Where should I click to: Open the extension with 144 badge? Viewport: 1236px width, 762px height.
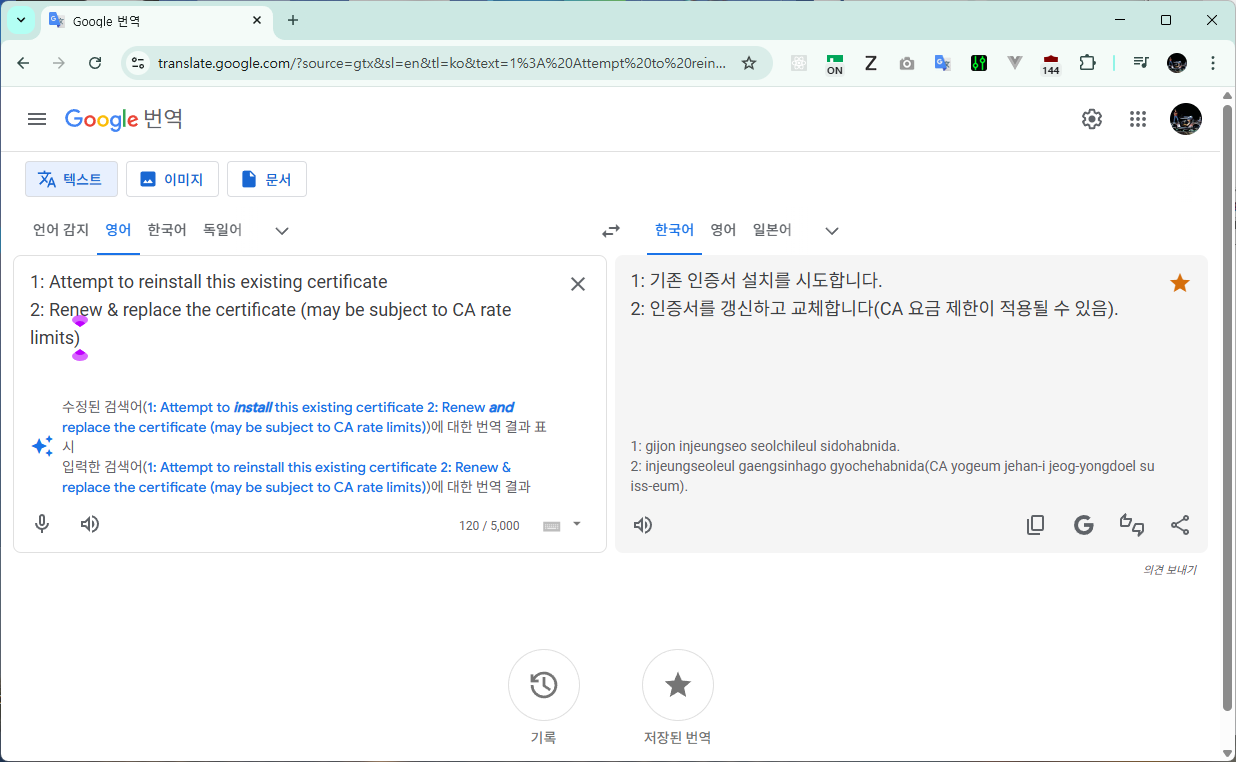pyautogui.click(x=1051, y=64)
